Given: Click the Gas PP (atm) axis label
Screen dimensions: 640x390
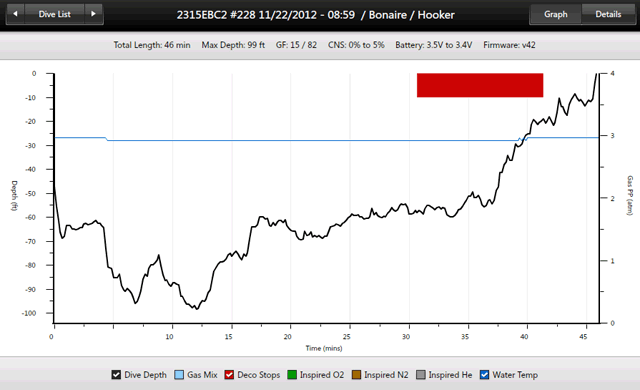Looking at the screenshot, I should (630, 195).
